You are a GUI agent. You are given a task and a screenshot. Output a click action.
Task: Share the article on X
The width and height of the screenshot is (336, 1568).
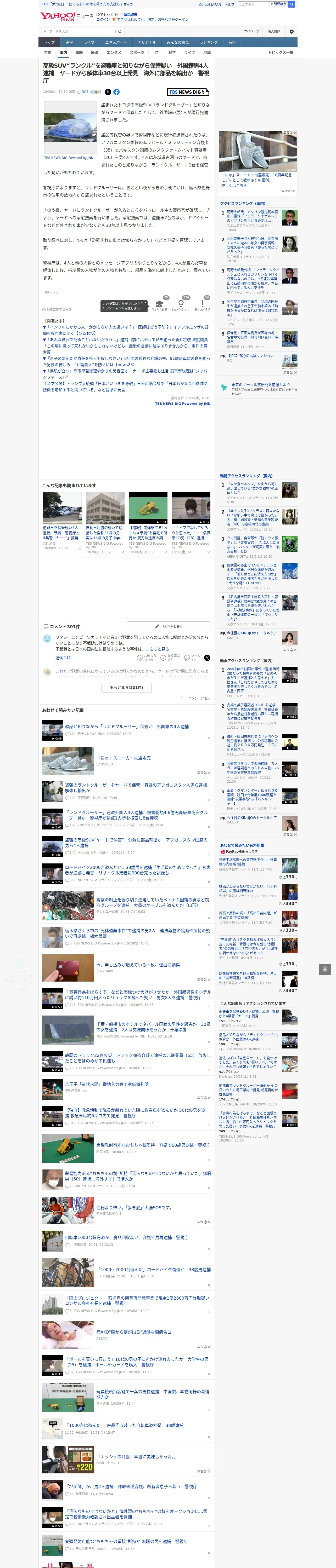pos(108,92)
